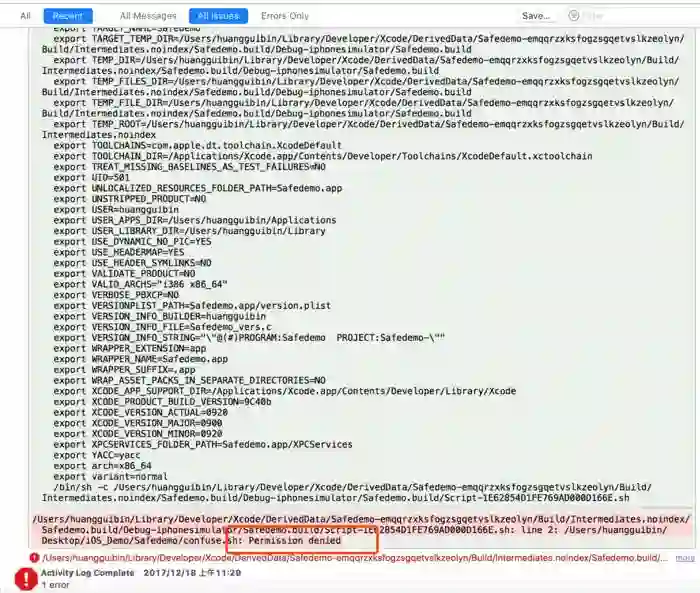
Task: Switch to All Messages view
Action: [x=148, y=16]
